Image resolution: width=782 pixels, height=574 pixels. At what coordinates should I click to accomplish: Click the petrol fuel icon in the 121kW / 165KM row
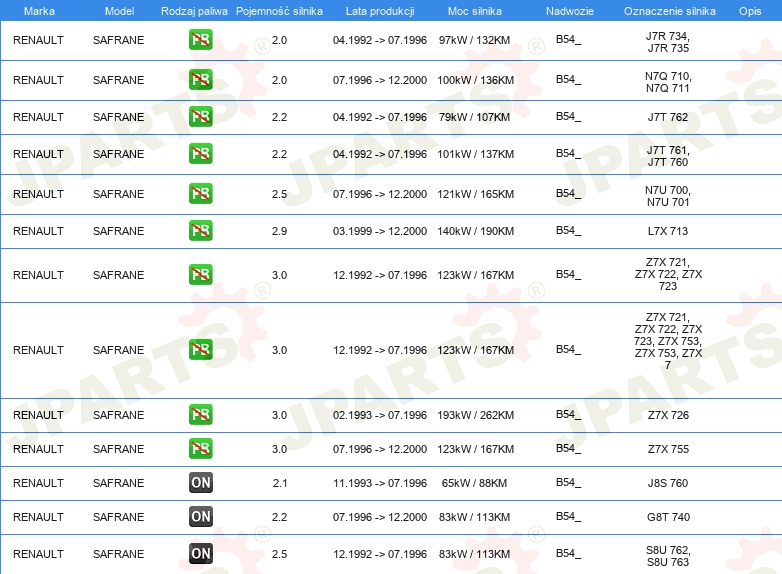pyautogui.click(x=200, y=193)
